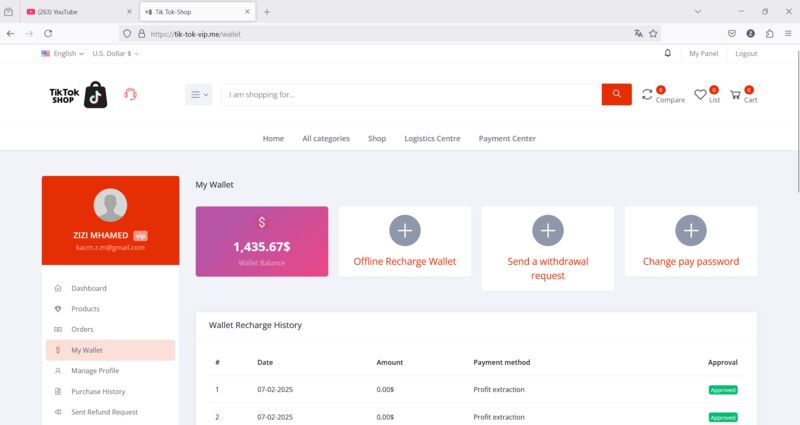Open the wishlist heart icon
800x425 pixels.
(x=700, y=94)
